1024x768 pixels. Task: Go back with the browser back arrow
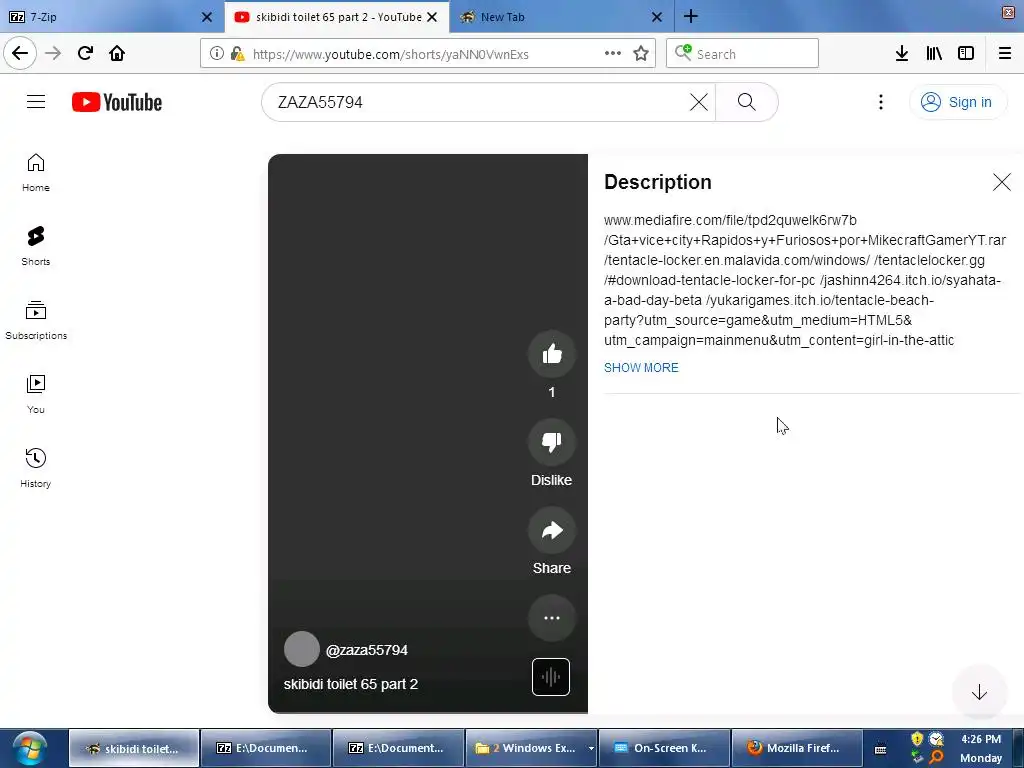(x=20, y=54)
